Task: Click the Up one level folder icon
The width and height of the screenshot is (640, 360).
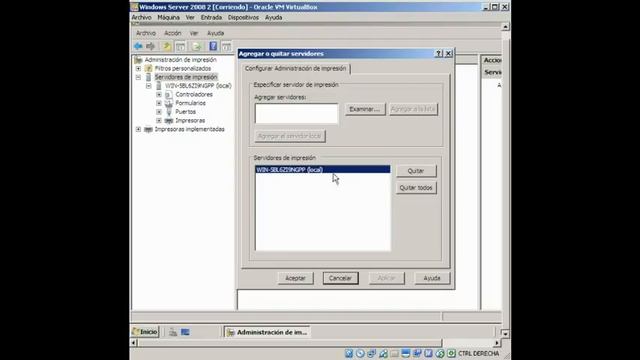Action: click(x=167, y=46)
